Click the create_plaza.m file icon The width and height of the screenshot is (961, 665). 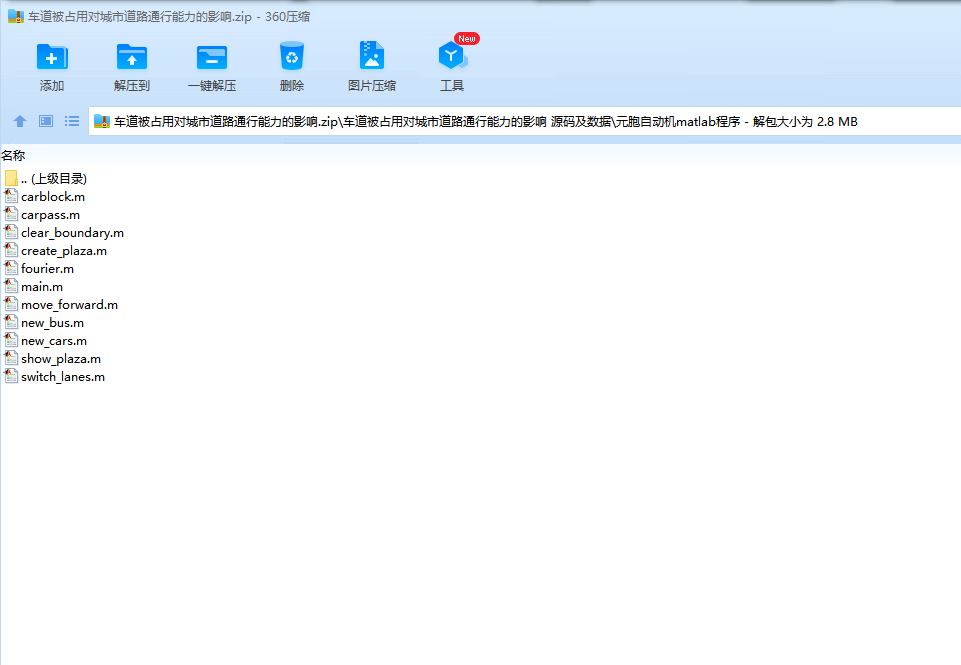click(x=11, y=250)
